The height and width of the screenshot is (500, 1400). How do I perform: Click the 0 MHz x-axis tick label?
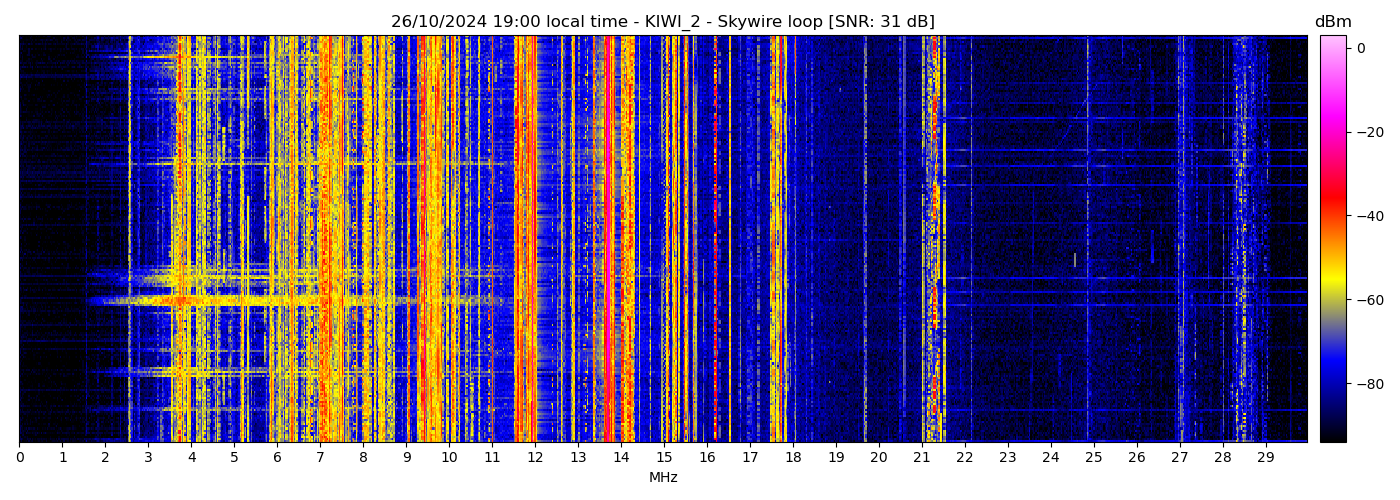coord(19,458)
